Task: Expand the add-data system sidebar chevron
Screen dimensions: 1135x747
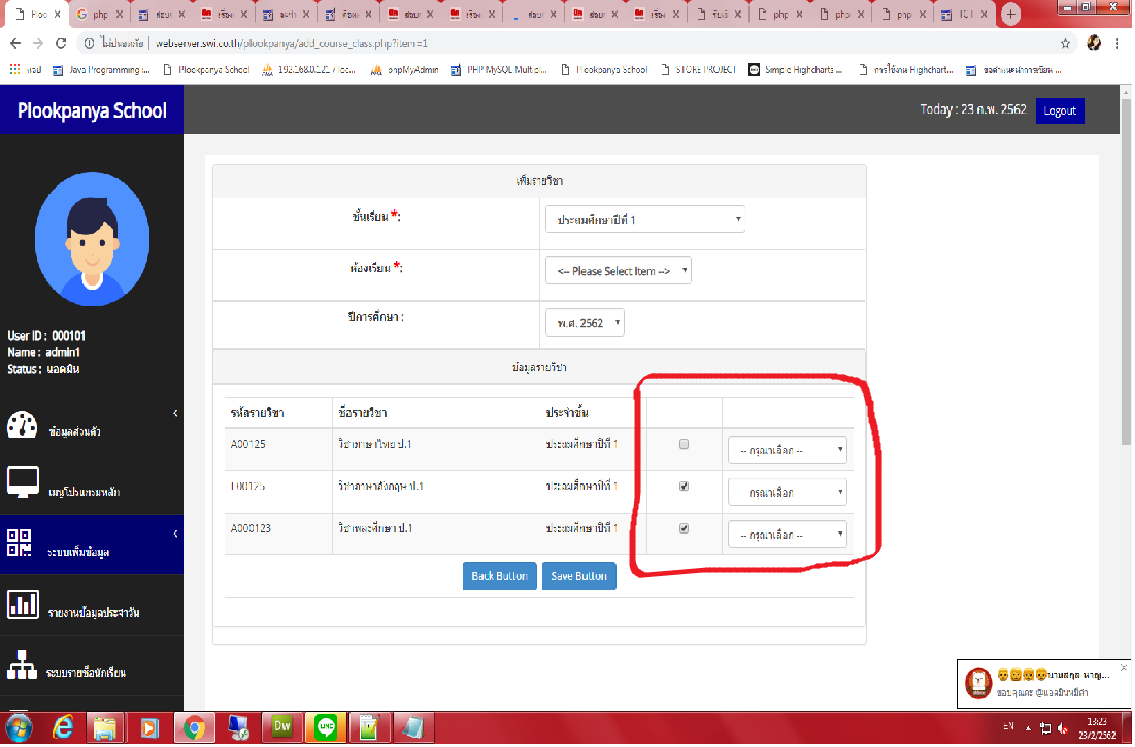Action: click(175, 534)
